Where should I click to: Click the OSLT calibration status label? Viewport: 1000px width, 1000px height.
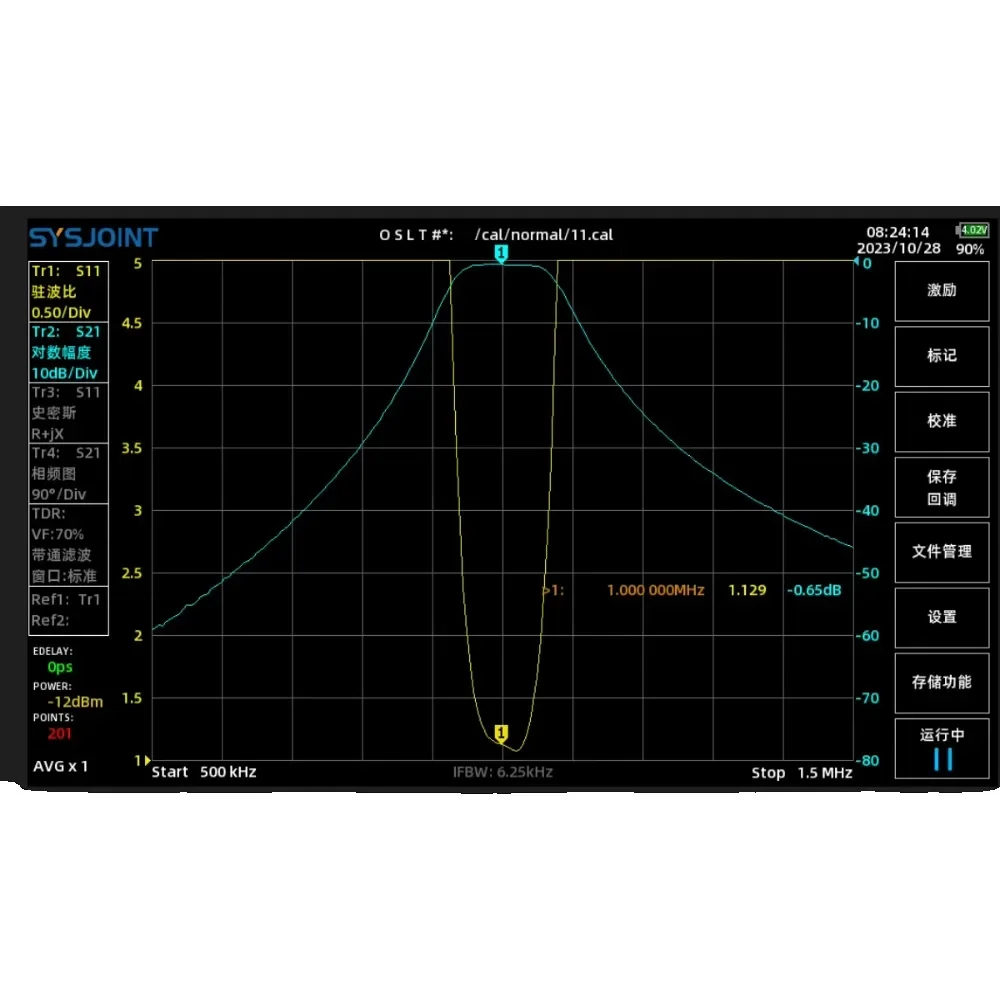click(x=416, y=235)
